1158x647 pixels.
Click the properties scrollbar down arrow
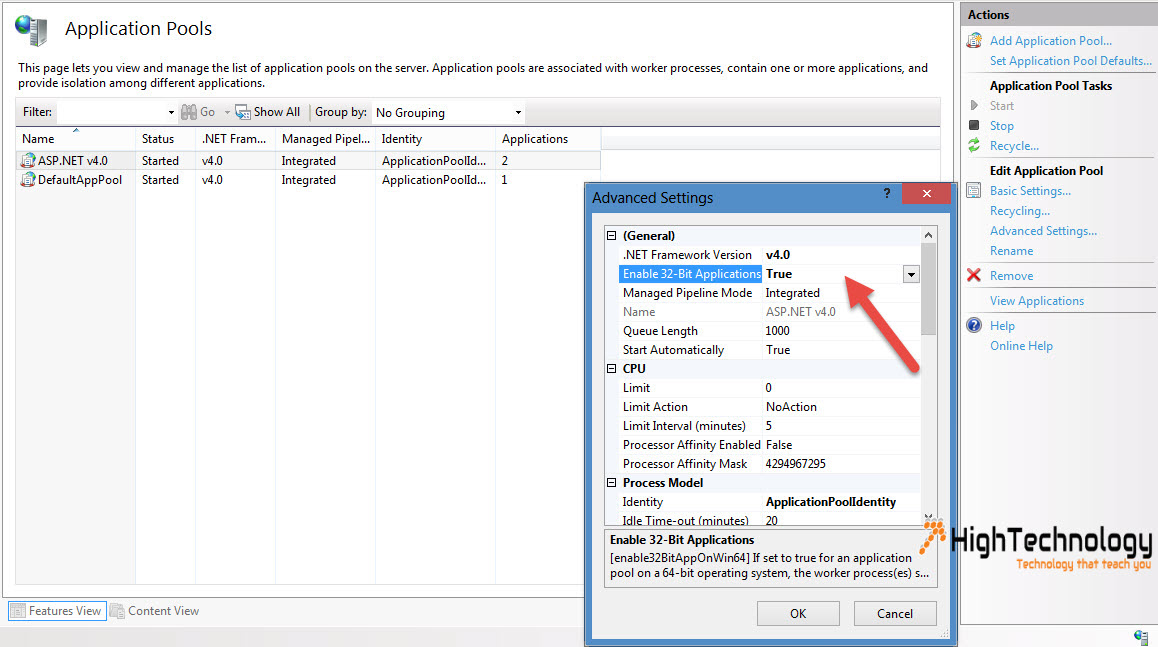coord(928,518)
